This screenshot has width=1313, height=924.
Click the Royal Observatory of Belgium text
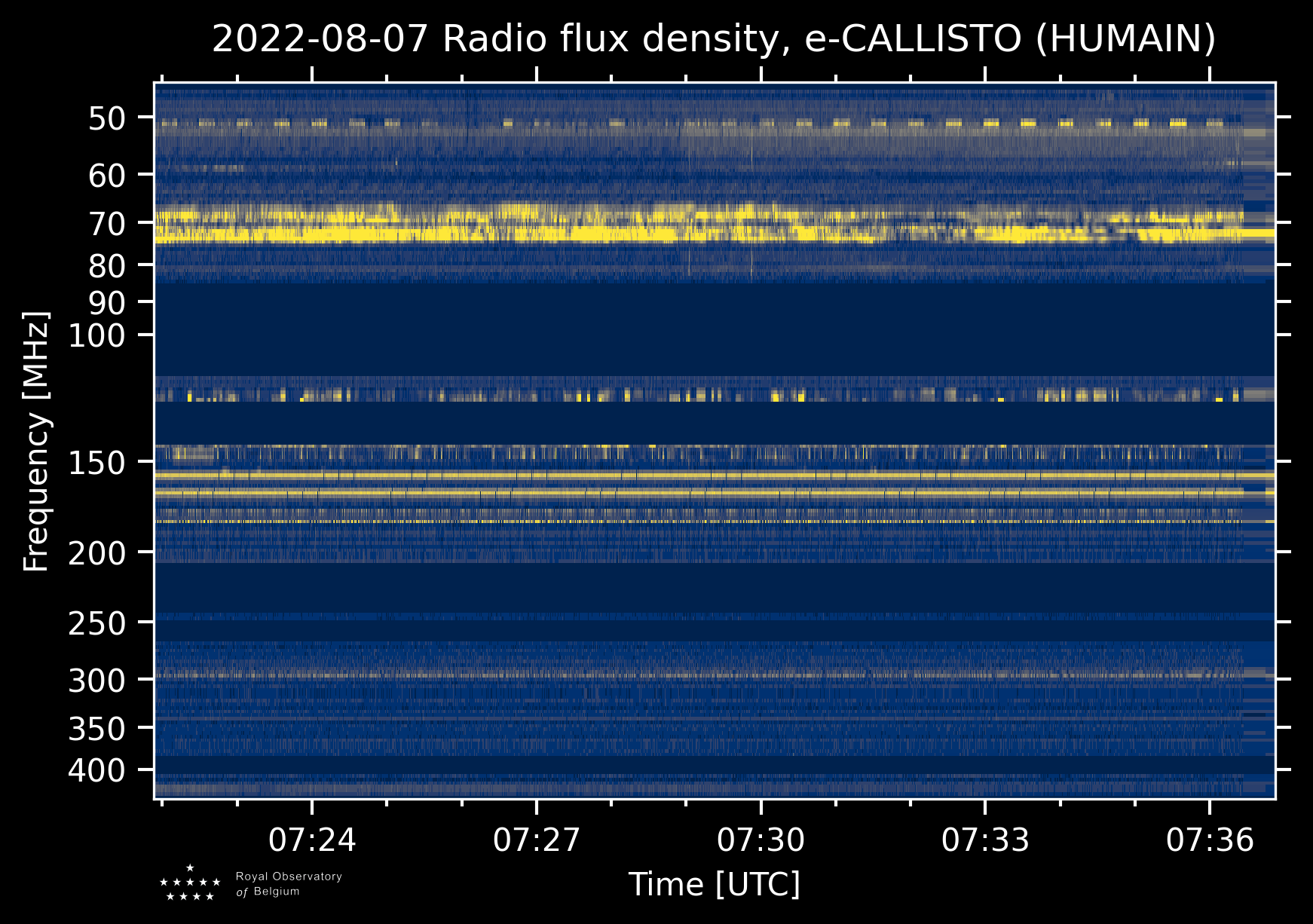[x=289, y=884]
